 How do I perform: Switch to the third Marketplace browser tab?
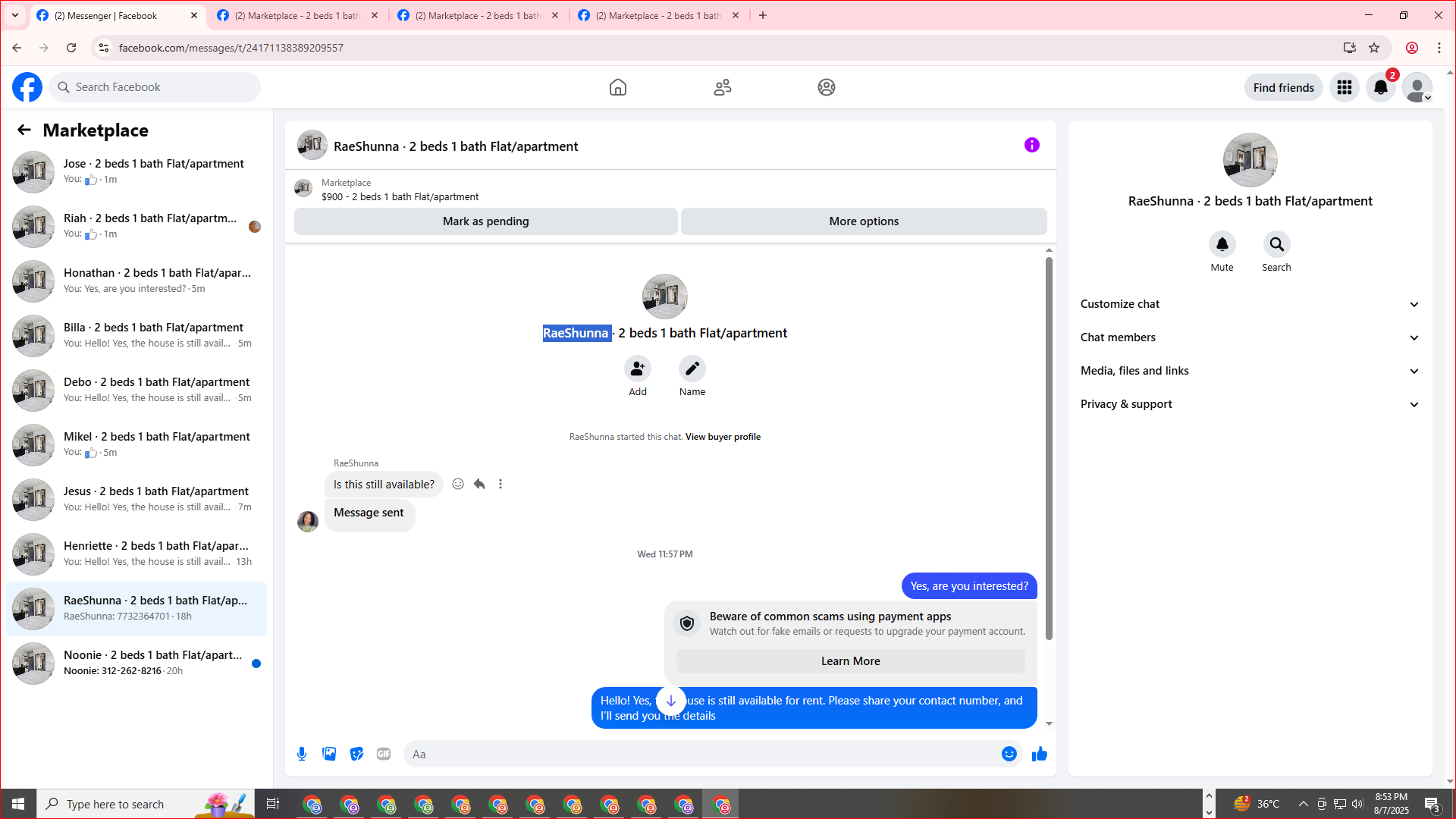pos(479,15)
